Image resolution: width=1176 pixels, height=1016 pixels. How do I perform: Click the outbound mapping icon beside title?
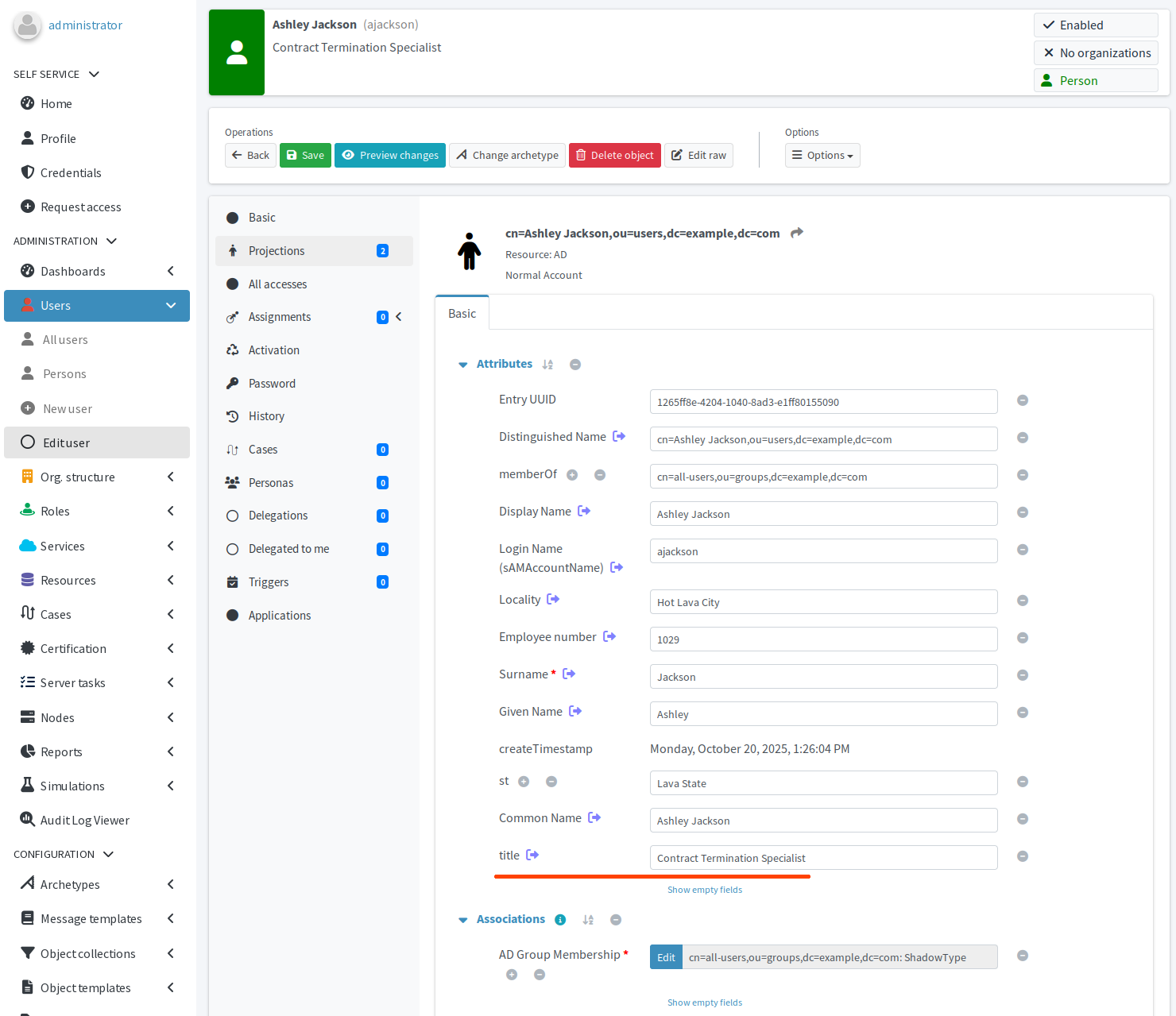point(532,856)
